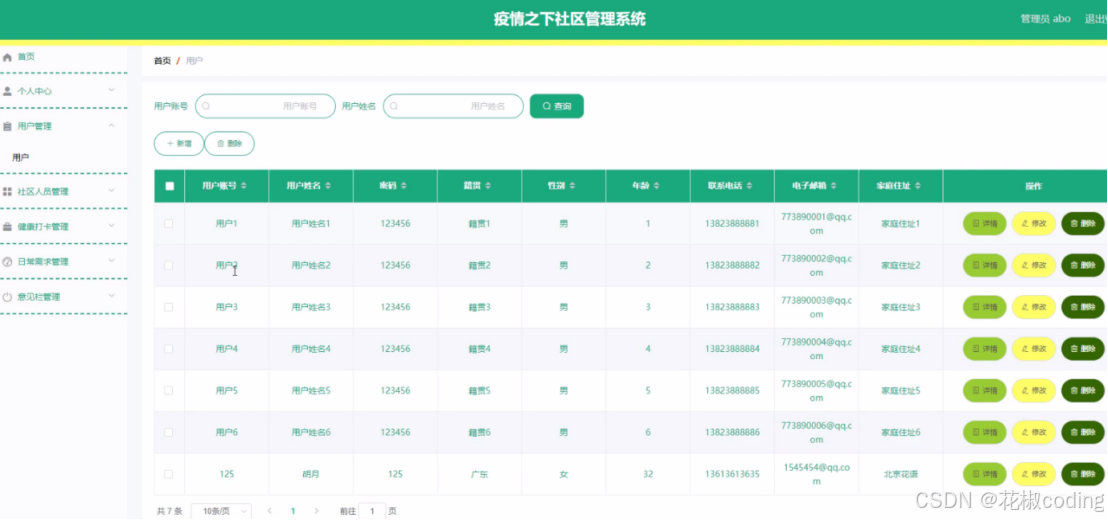Viewport: 1108px width, 520px height.
Task: Sort by 籍贯 column arrows
Action: tap(488, 186)
